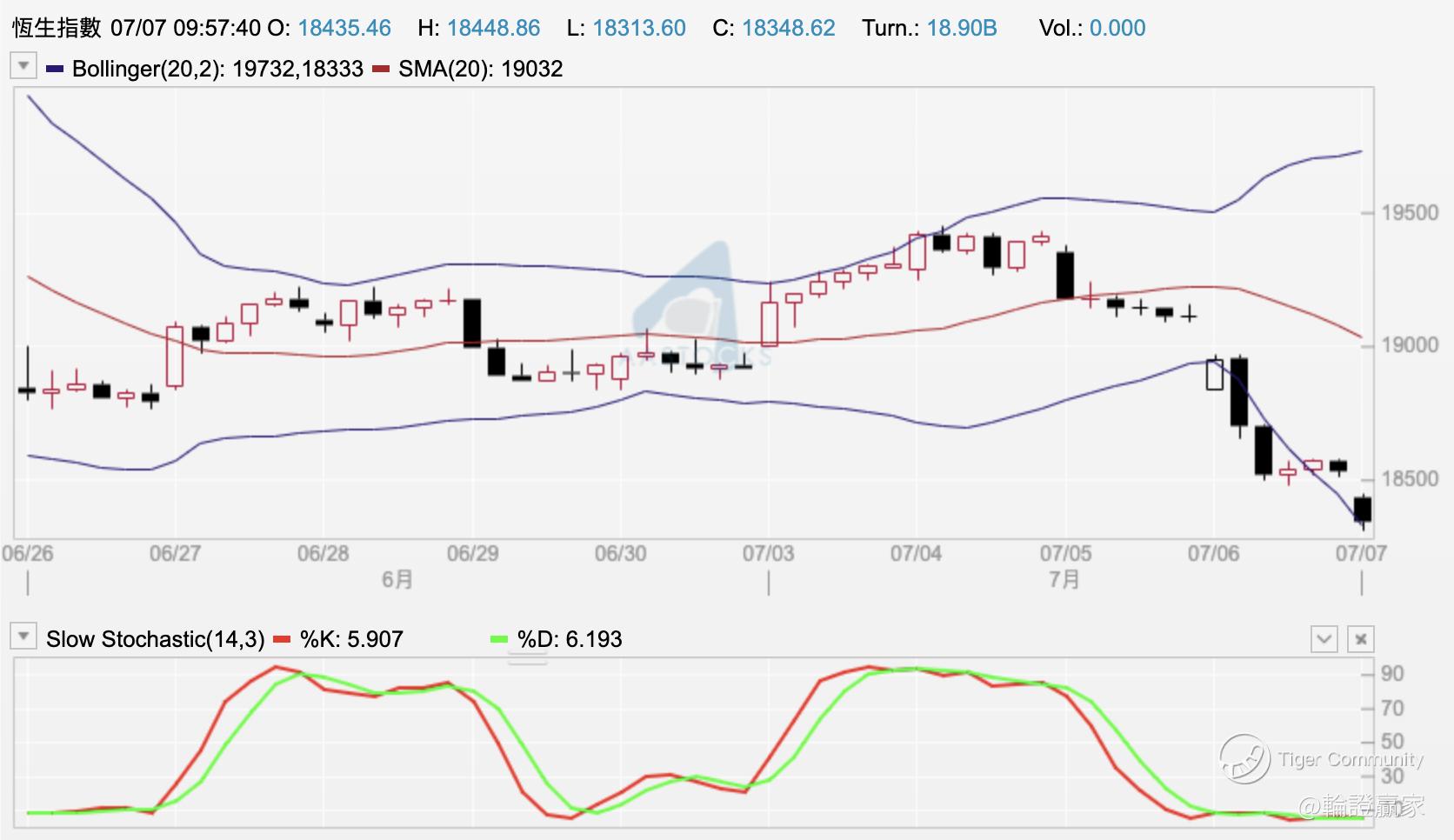Click the 06/28 date axis label
The height and width of the screenshot is (840, 1454).
pos(323,553)
